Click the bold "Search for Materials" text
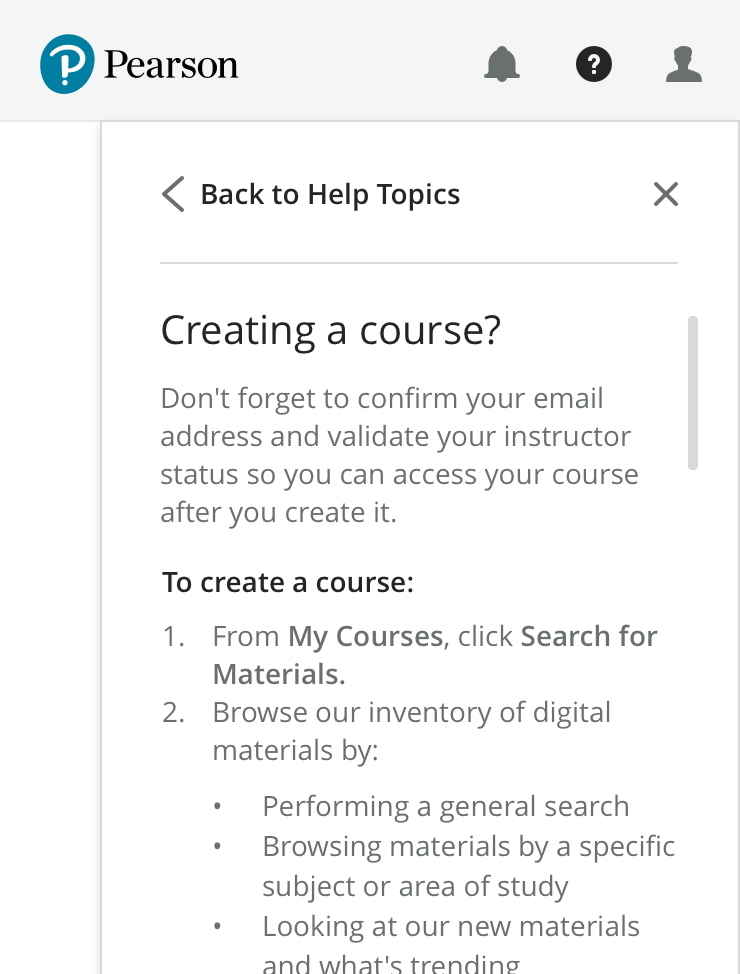Image resolution: width=740 pixels, height=974 pixels. tap(589, 636)
